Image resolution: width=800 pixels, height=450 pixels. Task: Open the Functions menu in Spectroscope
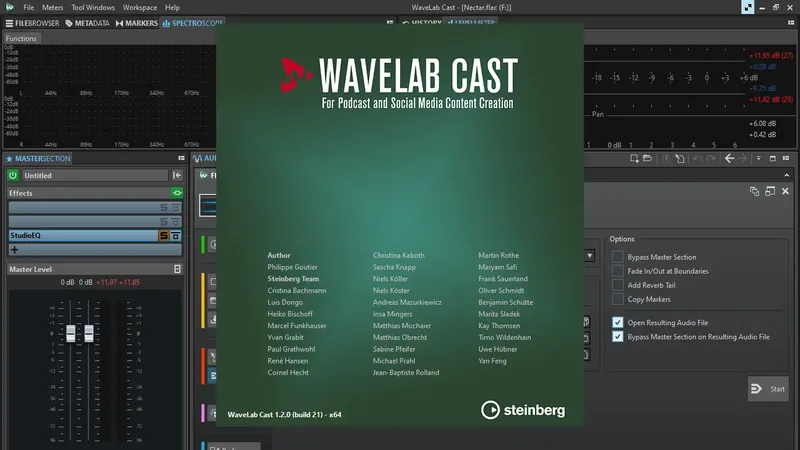click(x=21, y=38)
